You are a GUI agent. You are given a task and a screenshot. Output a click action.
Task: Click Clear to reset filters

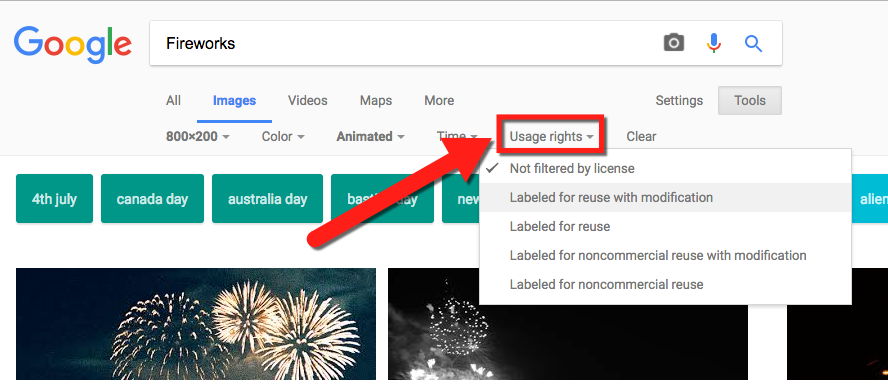(641, 137)
